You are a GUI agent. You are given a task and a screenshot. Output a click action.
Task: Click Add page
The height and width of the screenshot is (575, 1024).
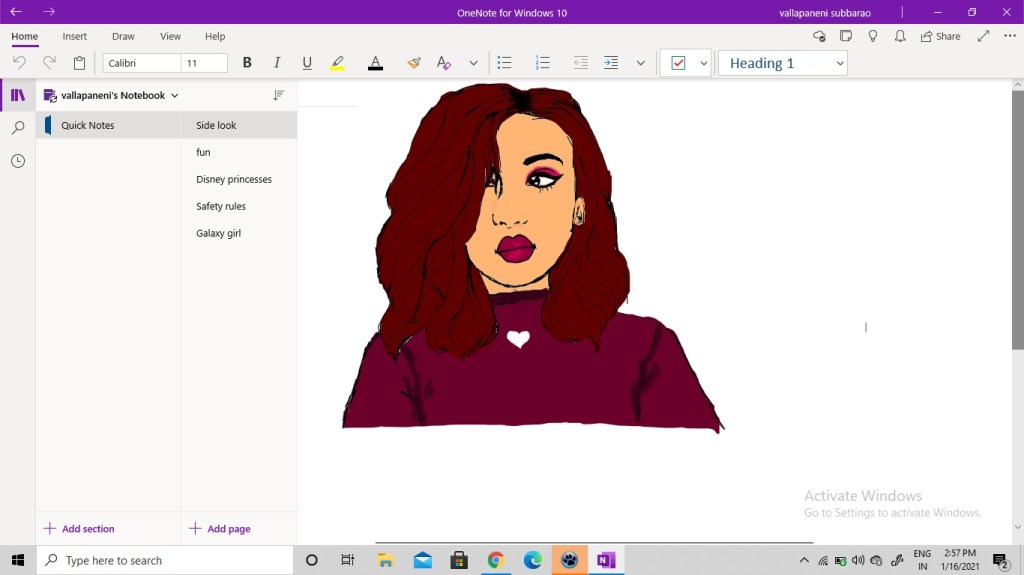[x=219, y=529]
